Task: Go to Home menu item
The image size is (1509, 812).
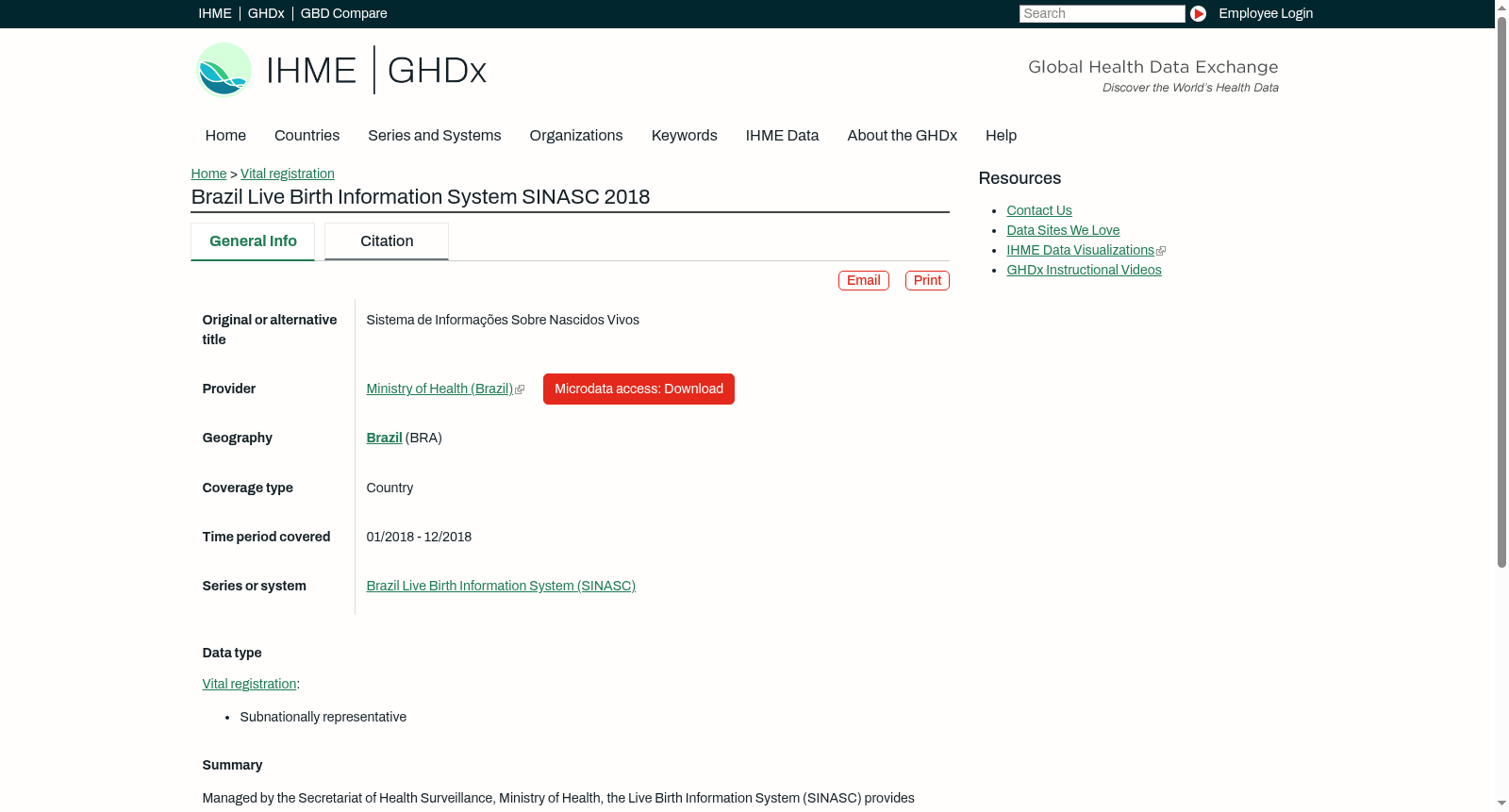Action: coord(225,135)
